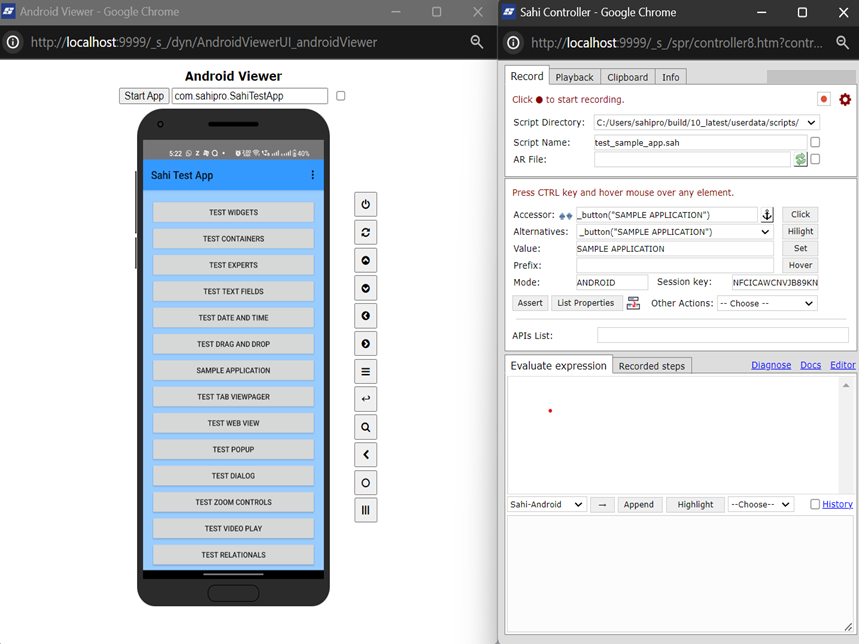Image resolution: width=859 pixels, height=644 pixels.
Task: Tap the three-dot menu in Sahi Test App
Action: click(313, 175)
